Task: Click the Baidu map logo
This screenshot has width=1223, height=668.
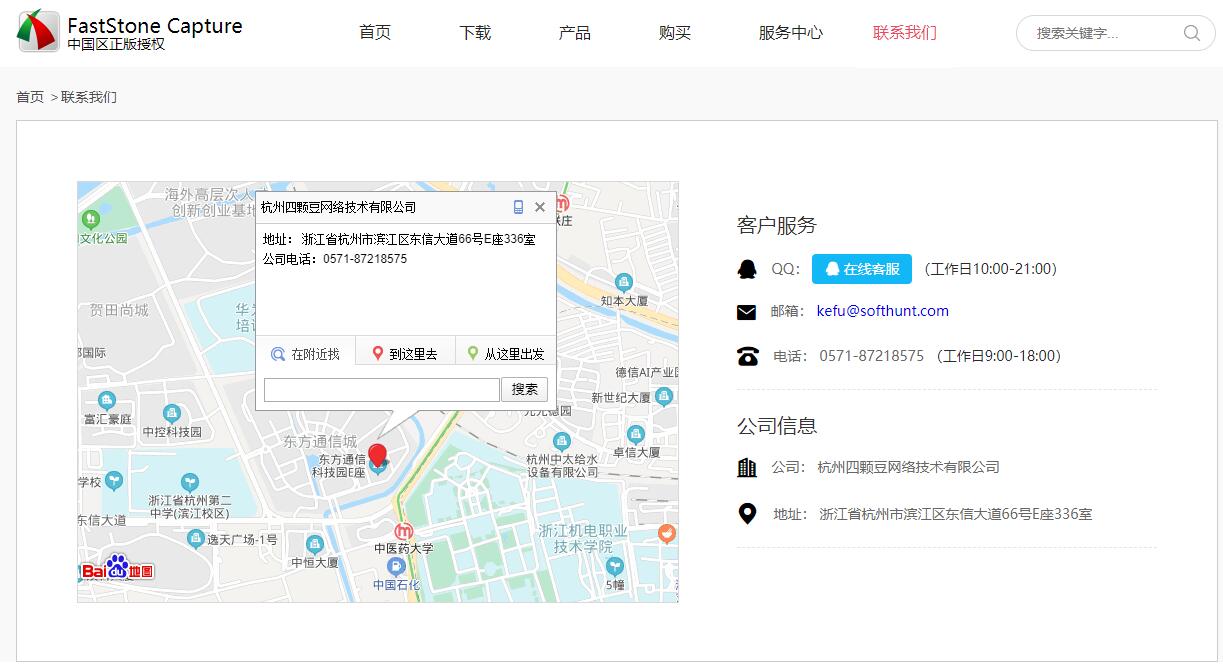Action: pos(117,569)
